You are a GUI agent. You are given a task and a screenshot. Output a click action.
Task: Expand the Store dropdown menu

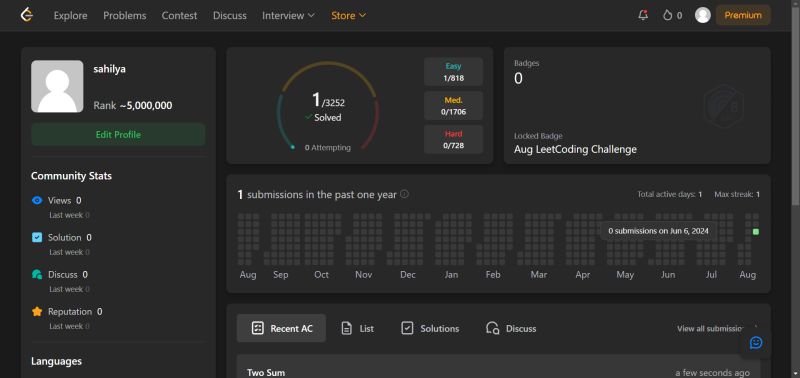[348, 16]
